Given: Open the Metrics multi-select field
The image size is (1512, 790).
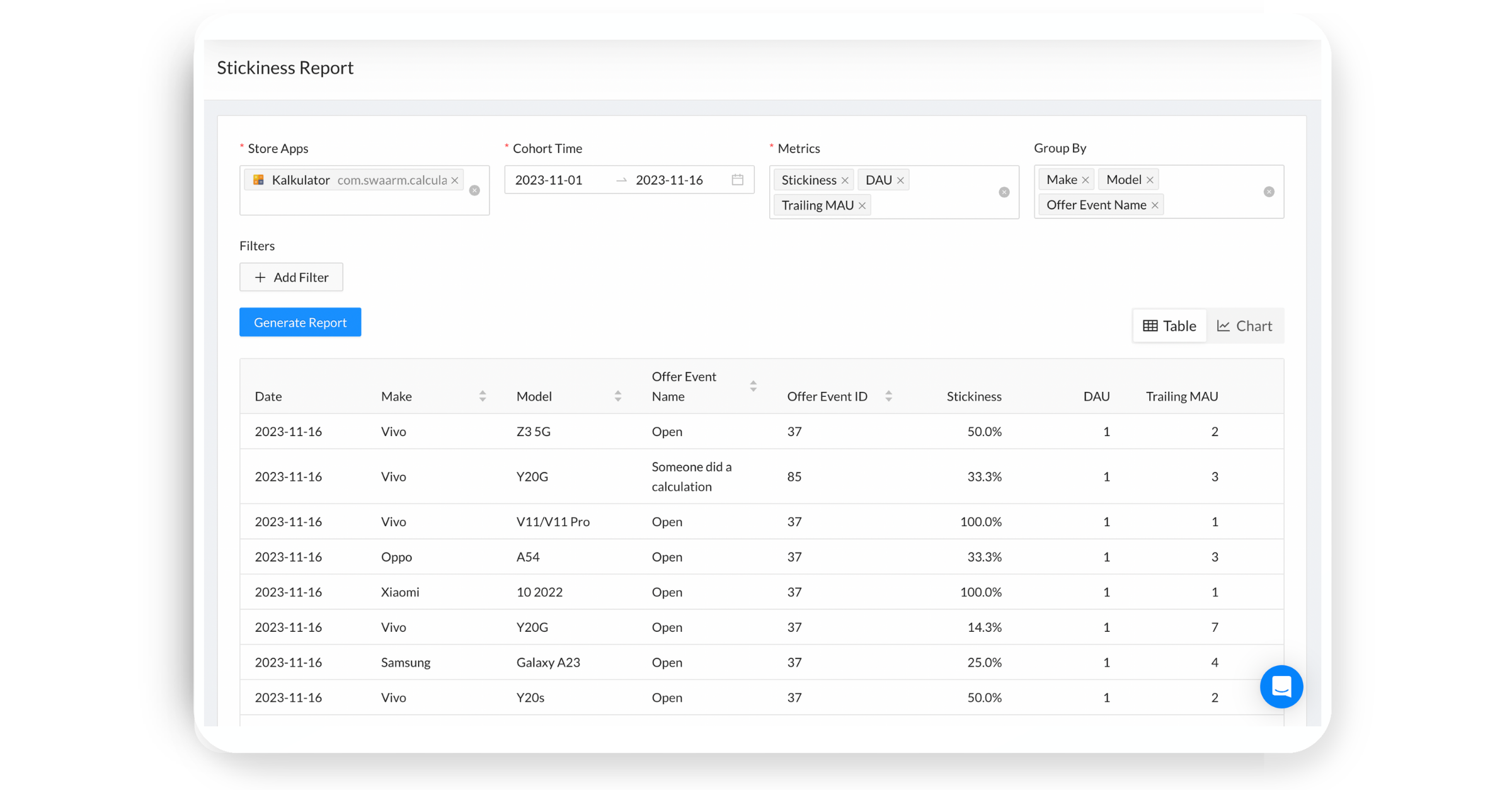Looking at the screenshot, I should point(894,192).
